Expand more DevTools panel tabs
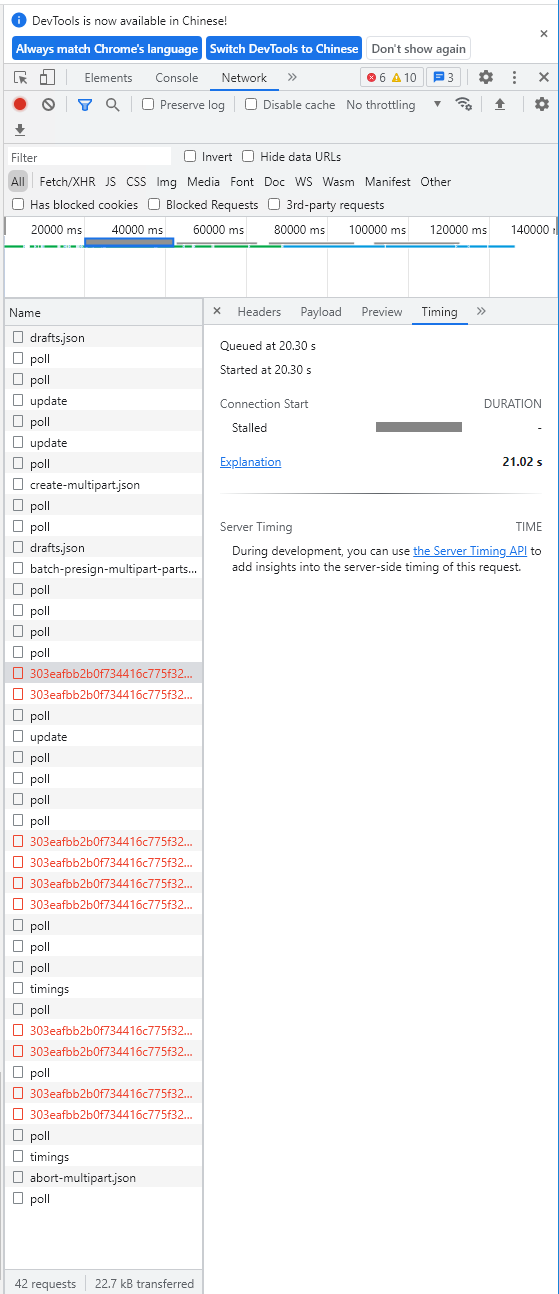 (x=292, y=77)
